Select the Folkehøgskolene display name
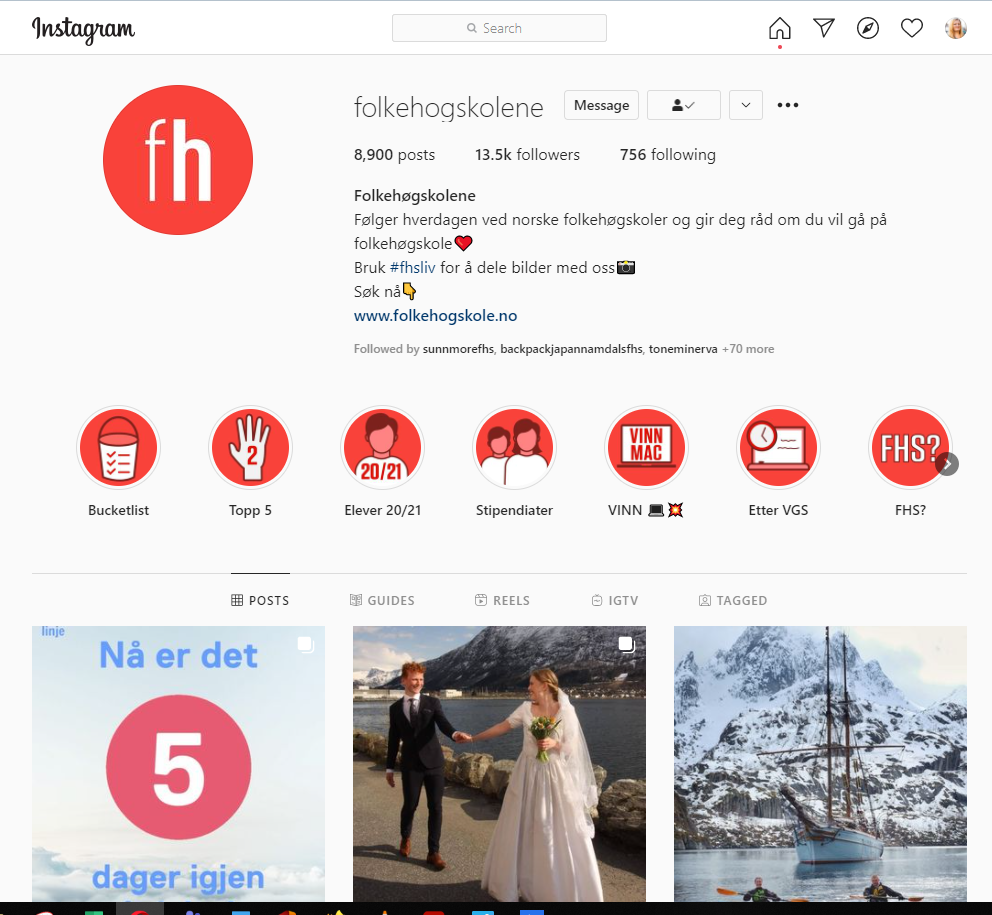Viewport: 992px width, 915px height. pos(414,196)
